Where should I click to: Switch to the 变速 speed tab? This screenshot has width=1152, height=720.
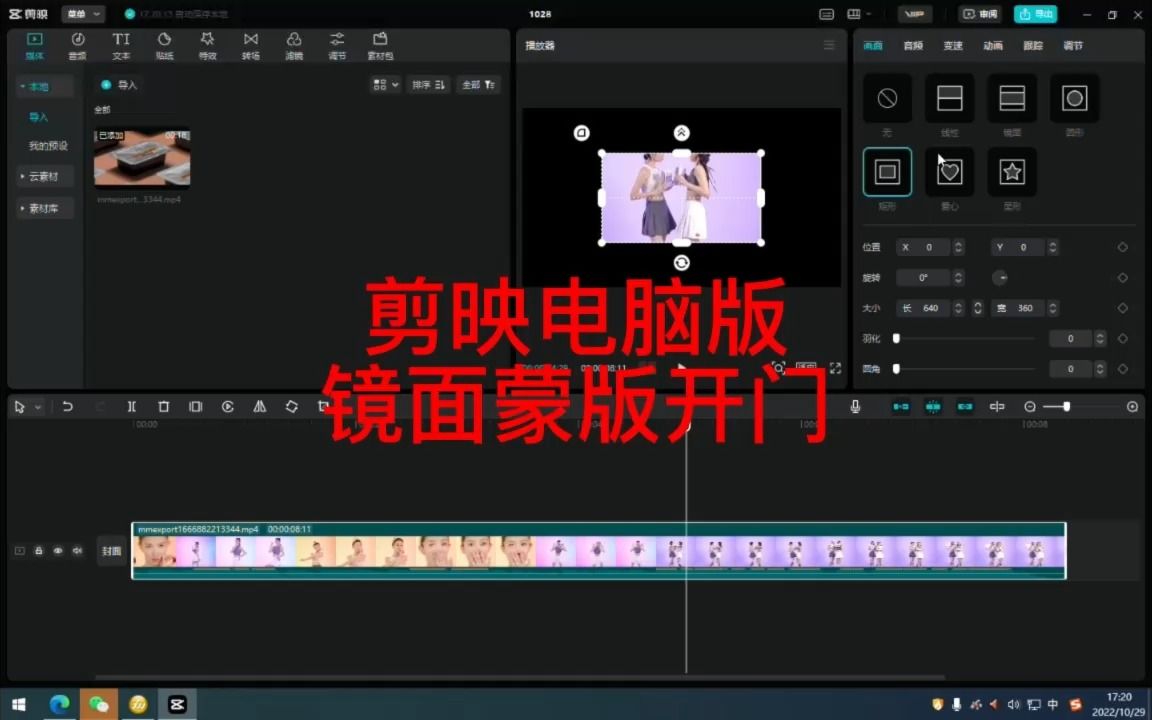click(952, 45)
